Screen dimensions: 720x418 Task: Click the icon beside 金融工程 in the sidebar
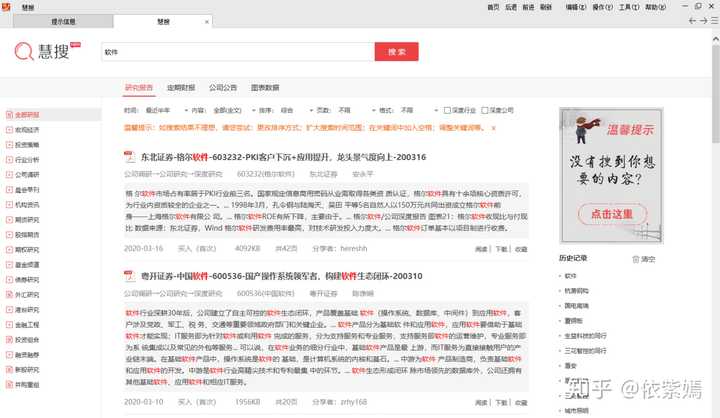(x=9, y=325)
